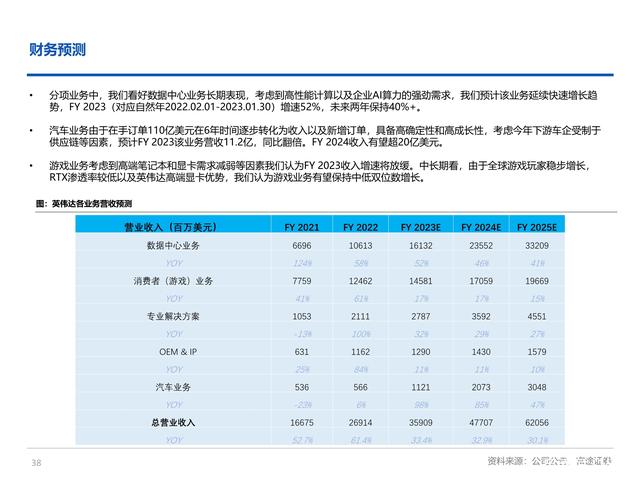Select the FY 2021 column header
This screenshot has width=640, height=480.
(302, 227)
